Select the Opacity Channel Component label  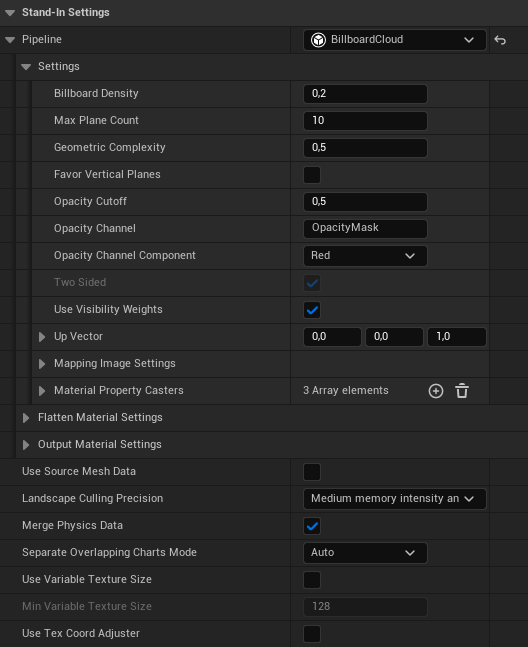(125, 255)
